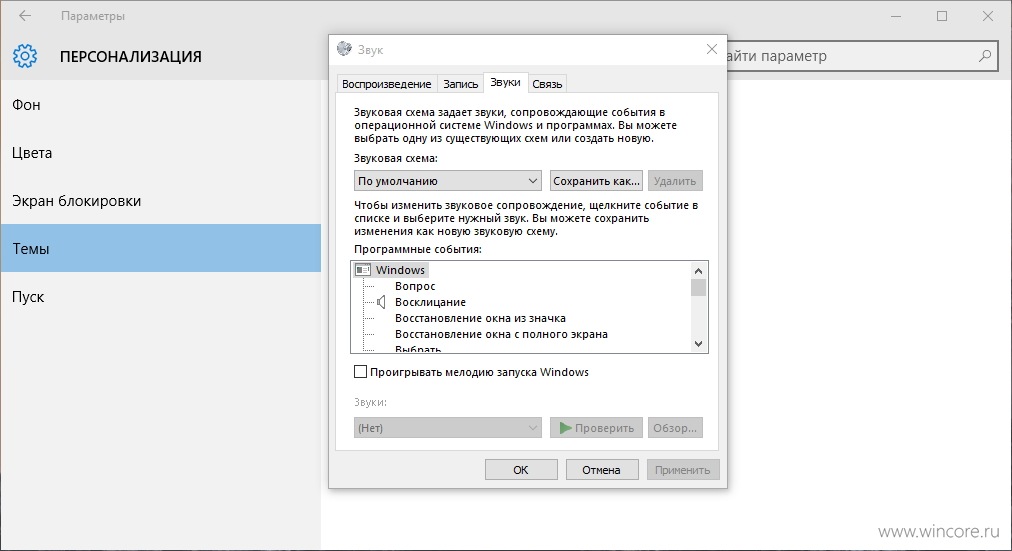Select the Звуки tab
1012x551 pixels.
pyautogui.click(x=505, y=82)
